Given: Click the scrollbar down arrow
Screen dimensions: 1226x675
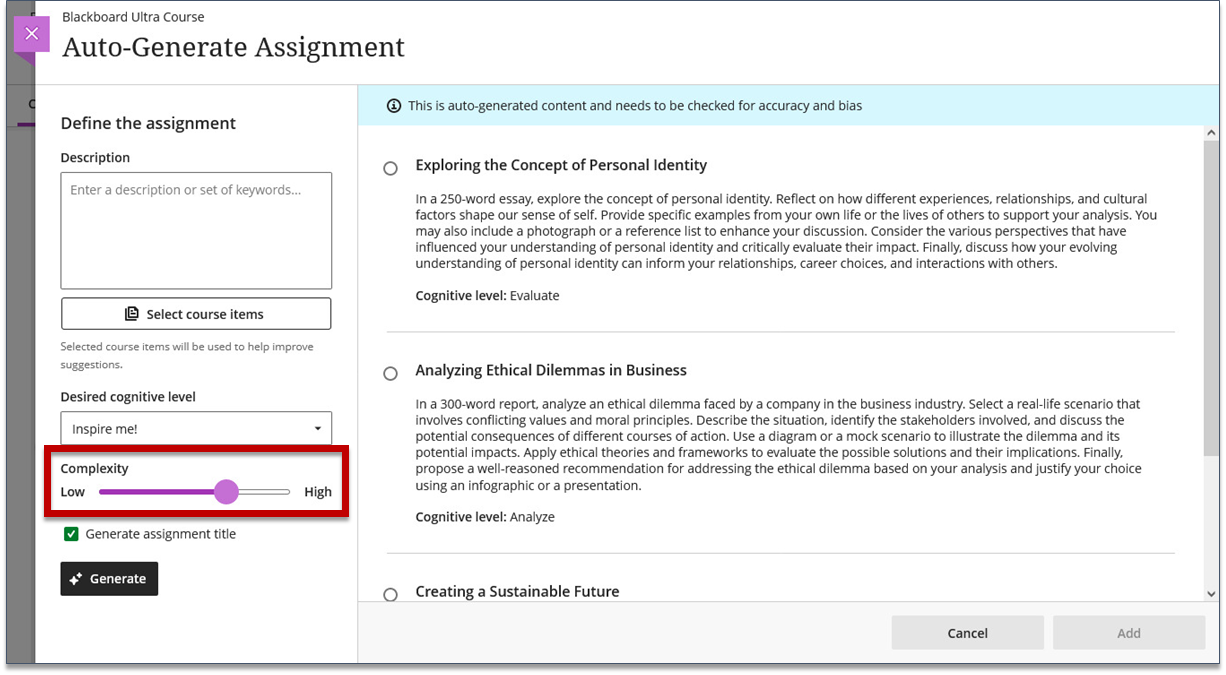Looking at the screenshot, I should tap(1212, 594).
